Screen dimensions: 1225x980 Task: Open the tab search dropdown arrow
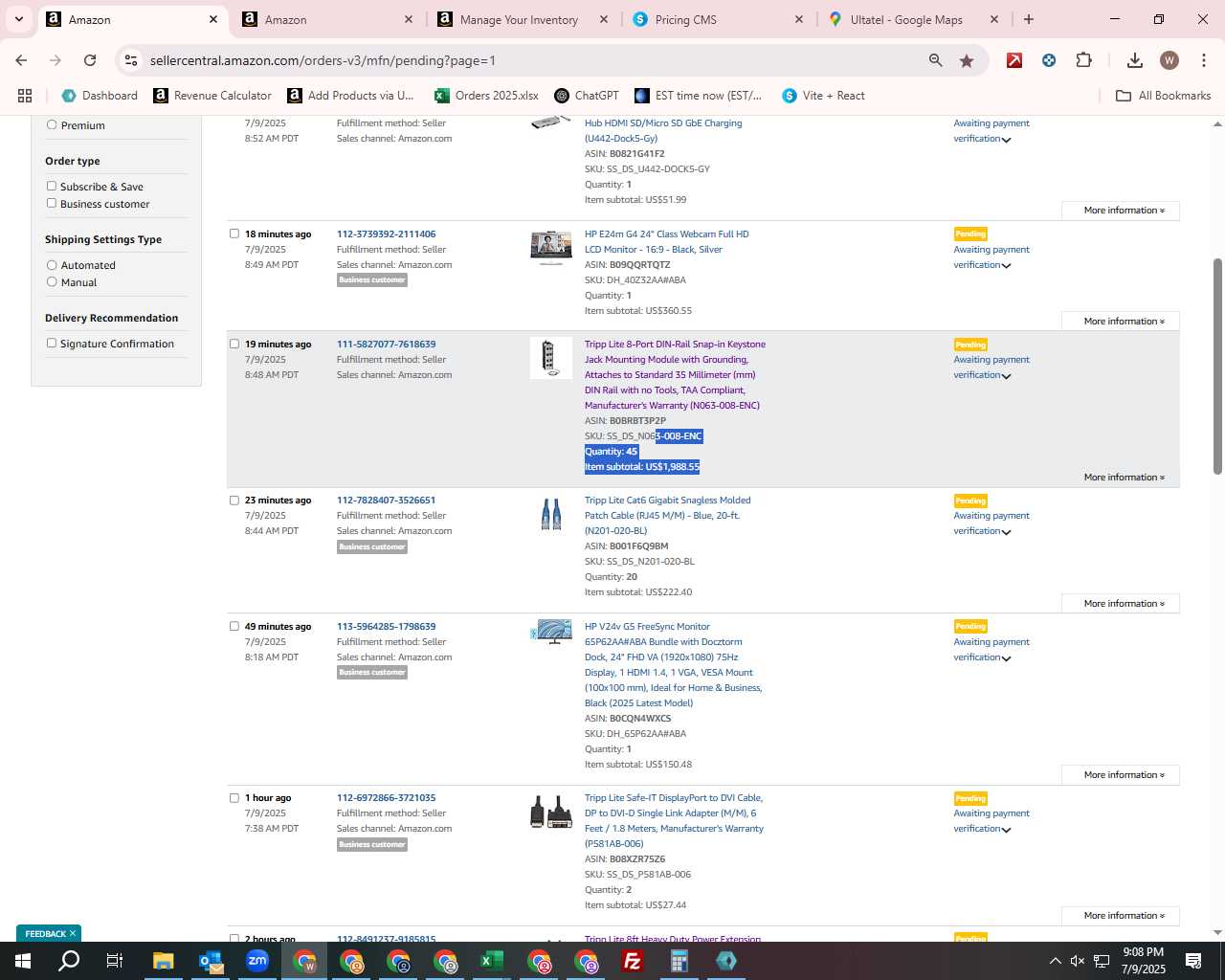18,19
